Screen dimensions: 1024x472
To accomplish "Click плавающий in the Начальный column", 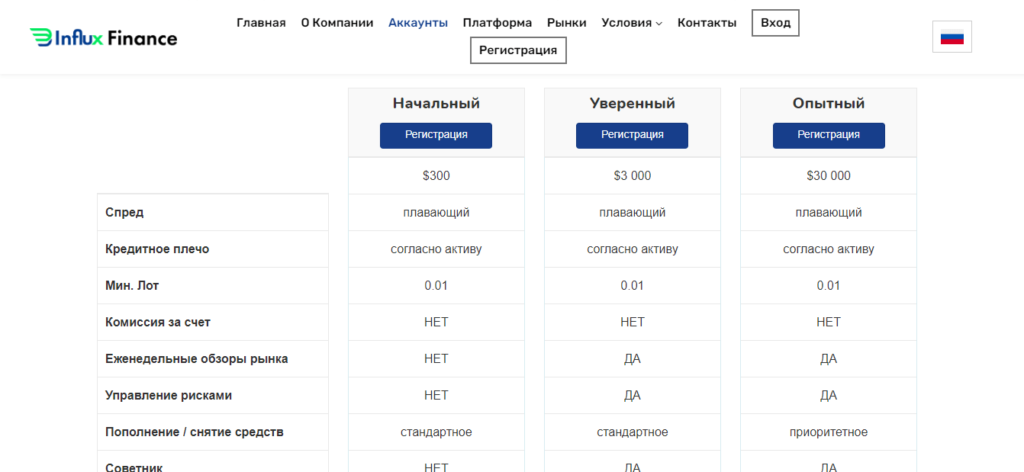I will tap(436, 212).
